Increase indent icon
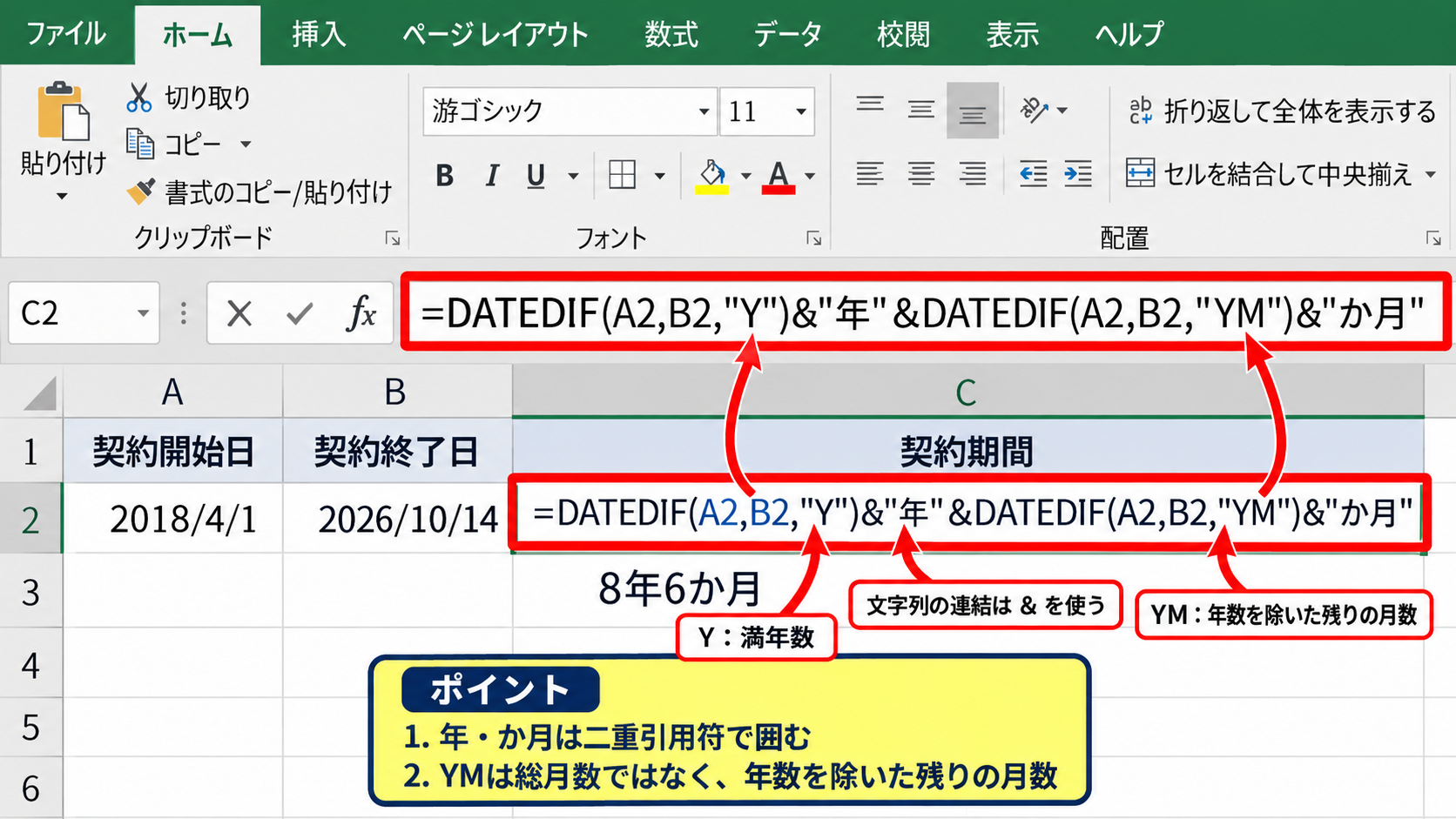1456x819 pixels. tap(1078, 174)
